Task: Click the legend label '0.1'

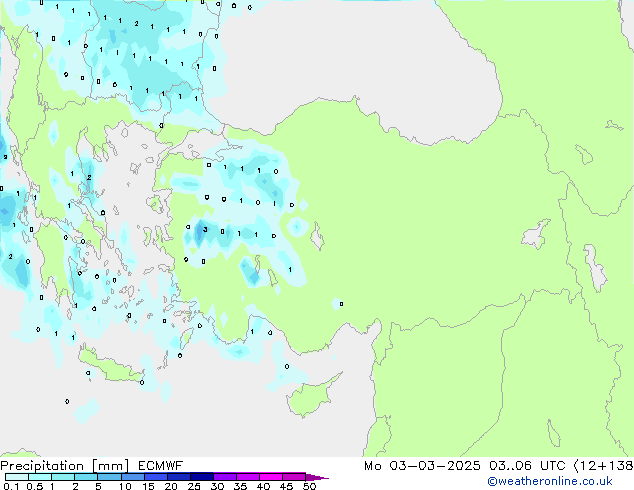Action: click(x=11, y=486)
